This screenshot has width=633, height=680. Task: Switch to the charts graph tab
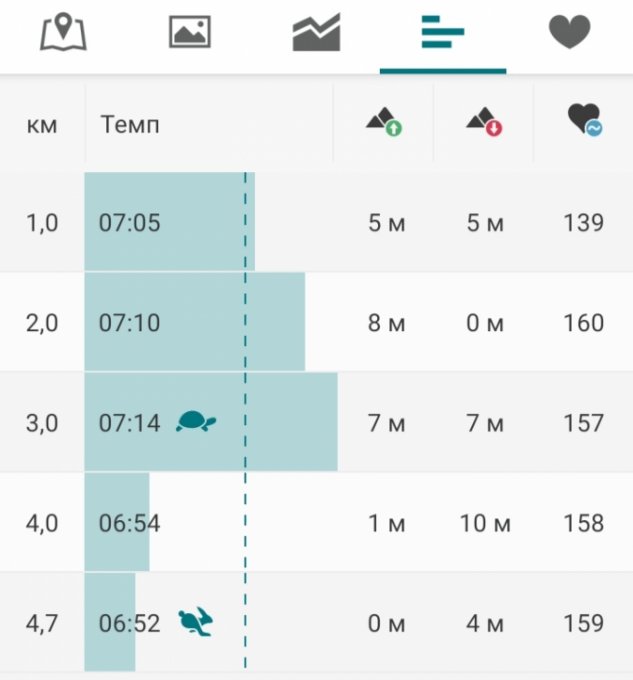pyautogui.click(x=316, y=33)
